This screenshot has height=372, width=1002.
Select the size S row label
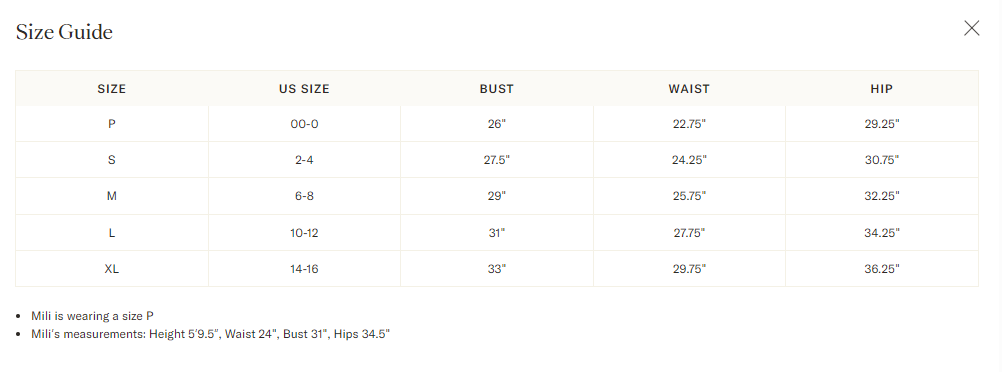pos(112,160)
